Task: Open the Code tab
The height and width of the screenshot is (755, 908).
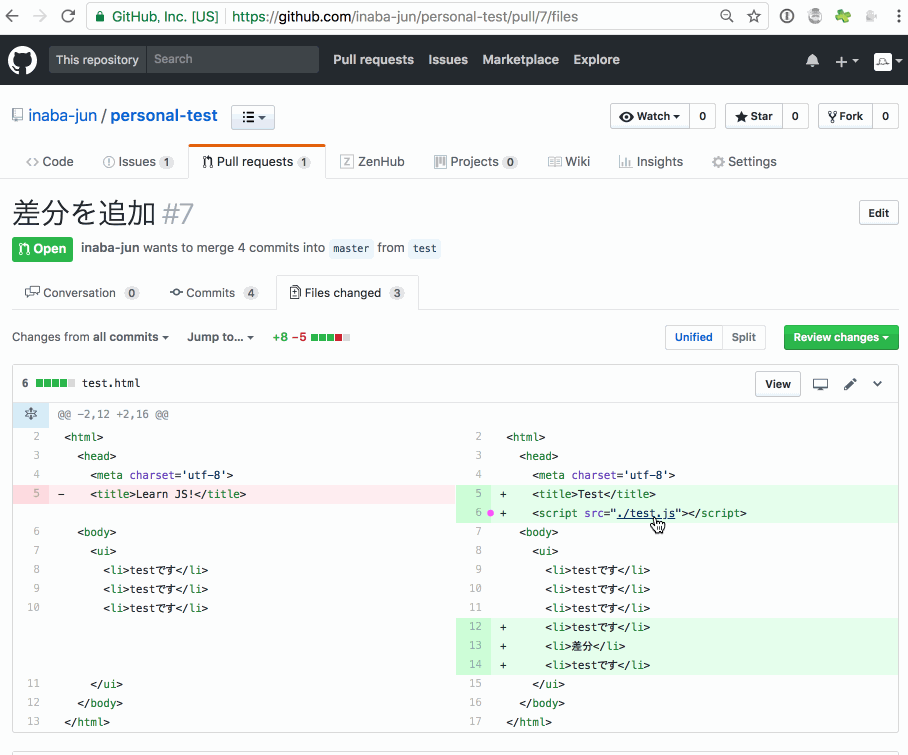Action: coord(50,162)
